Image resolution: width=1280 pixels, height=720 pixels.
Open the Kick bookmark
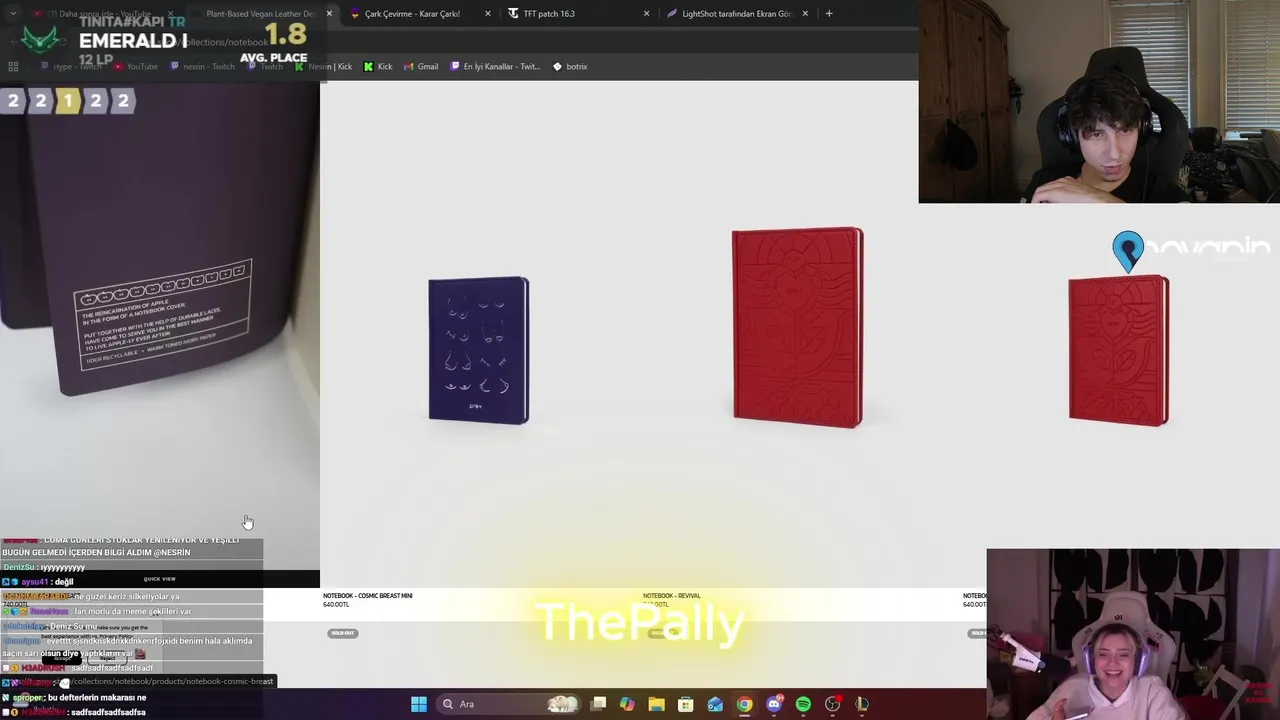(378, 67)
